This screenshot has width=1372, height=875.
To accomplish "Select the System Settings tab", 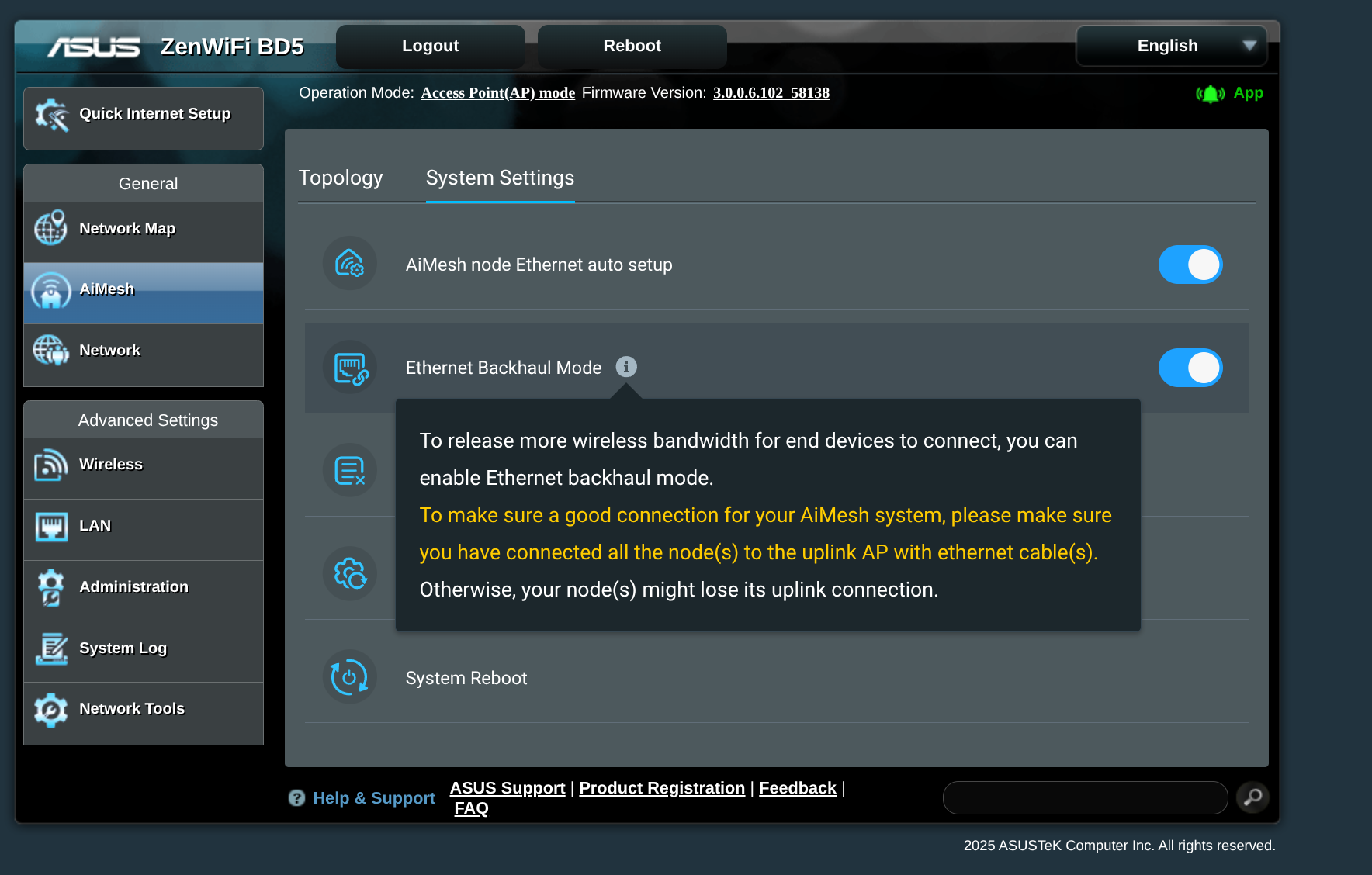I will [x=500, y=178].
